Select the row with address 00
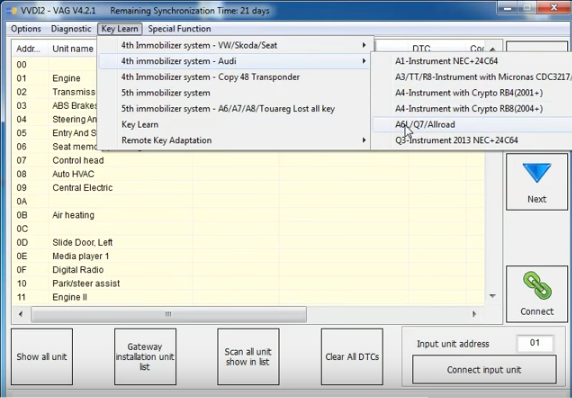The height and width of the screenshot is (398, 572). tap(55, 65)
